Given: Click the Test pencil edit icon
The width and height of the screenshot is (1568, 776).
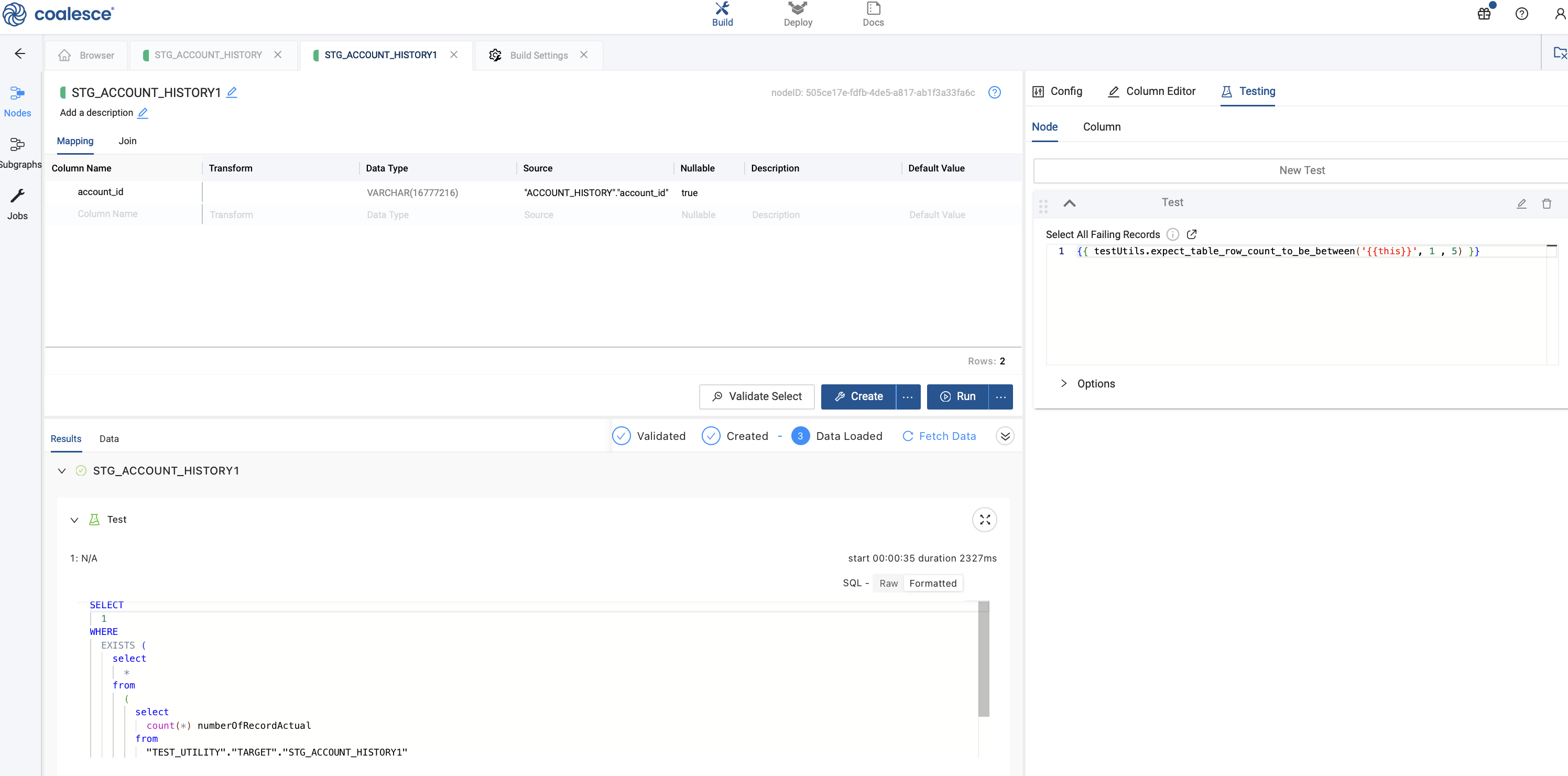Looking at the screenshot, I should pyautogui.click(x=1521, y=203).
